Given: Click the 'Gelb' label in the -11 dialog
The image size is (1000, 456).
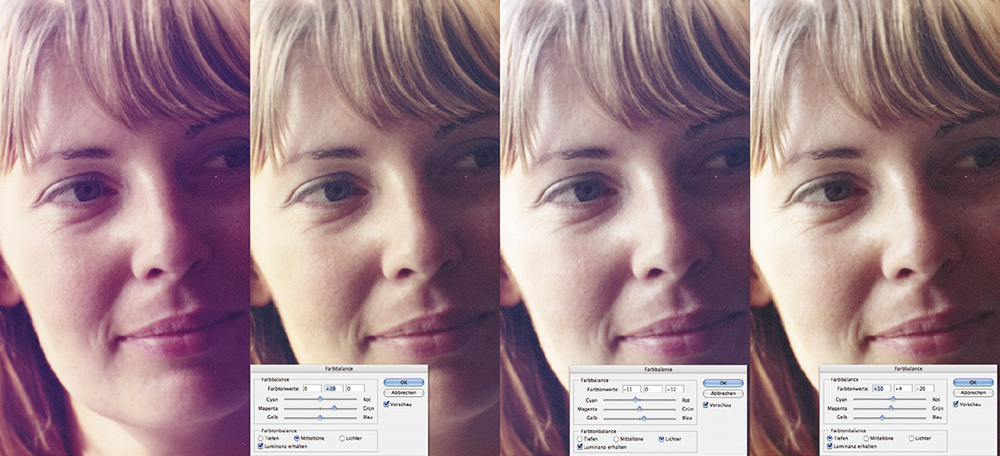Looking at the screenshot, I should [592, 418].
